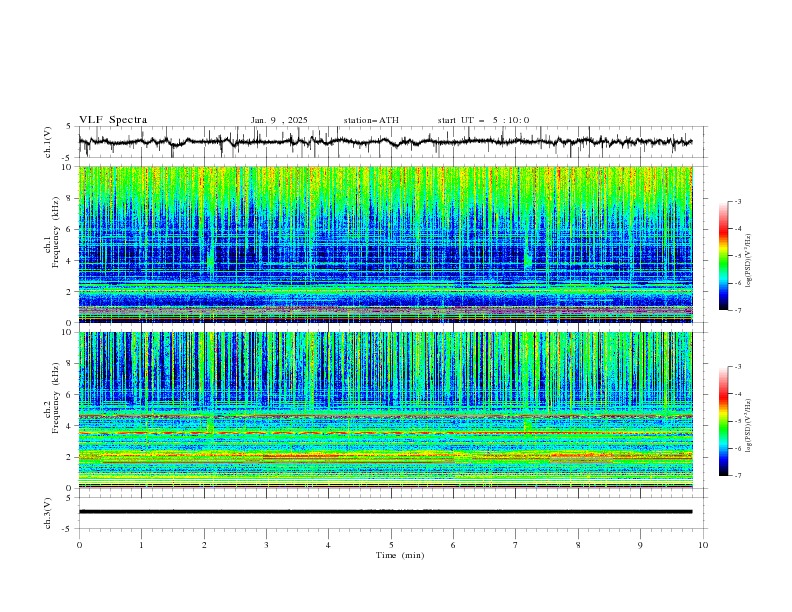Click inside the ch.2 spectrogram panel

click(x=385, y=410)
